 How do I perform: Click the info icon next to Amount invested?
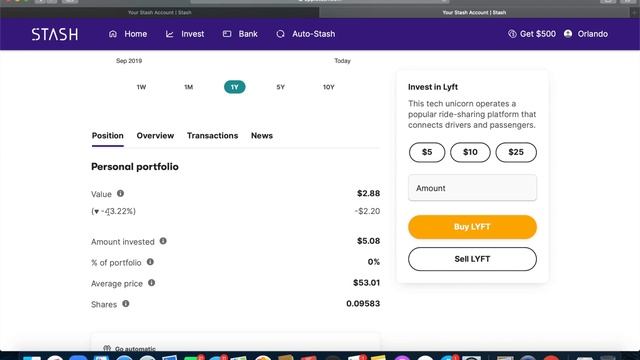(163, 241)
